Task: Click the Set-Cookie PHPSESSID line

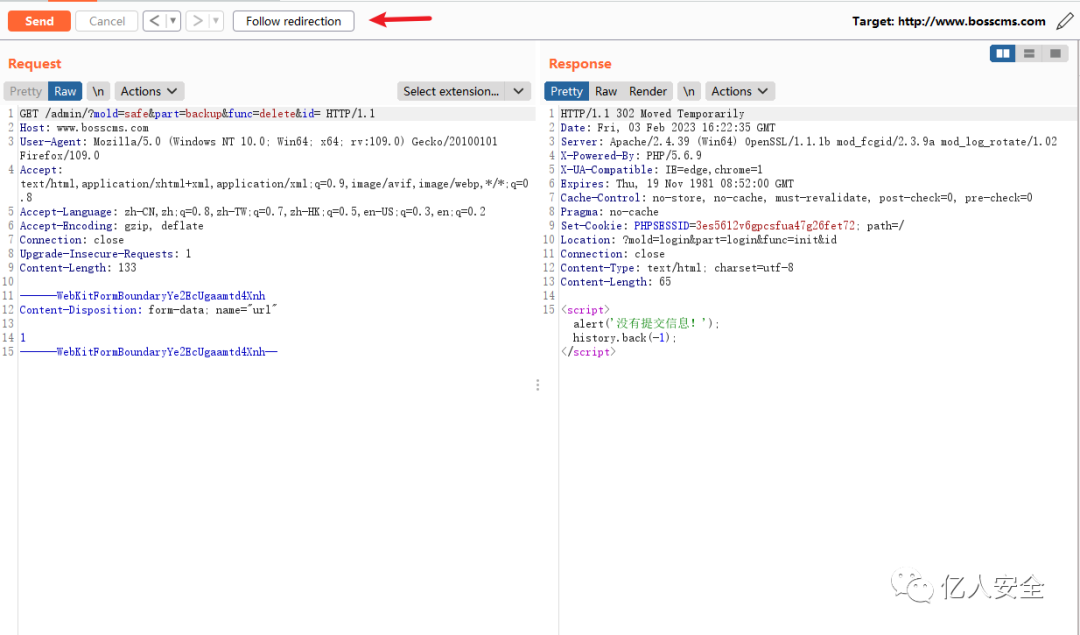Action: click(732, 226)
